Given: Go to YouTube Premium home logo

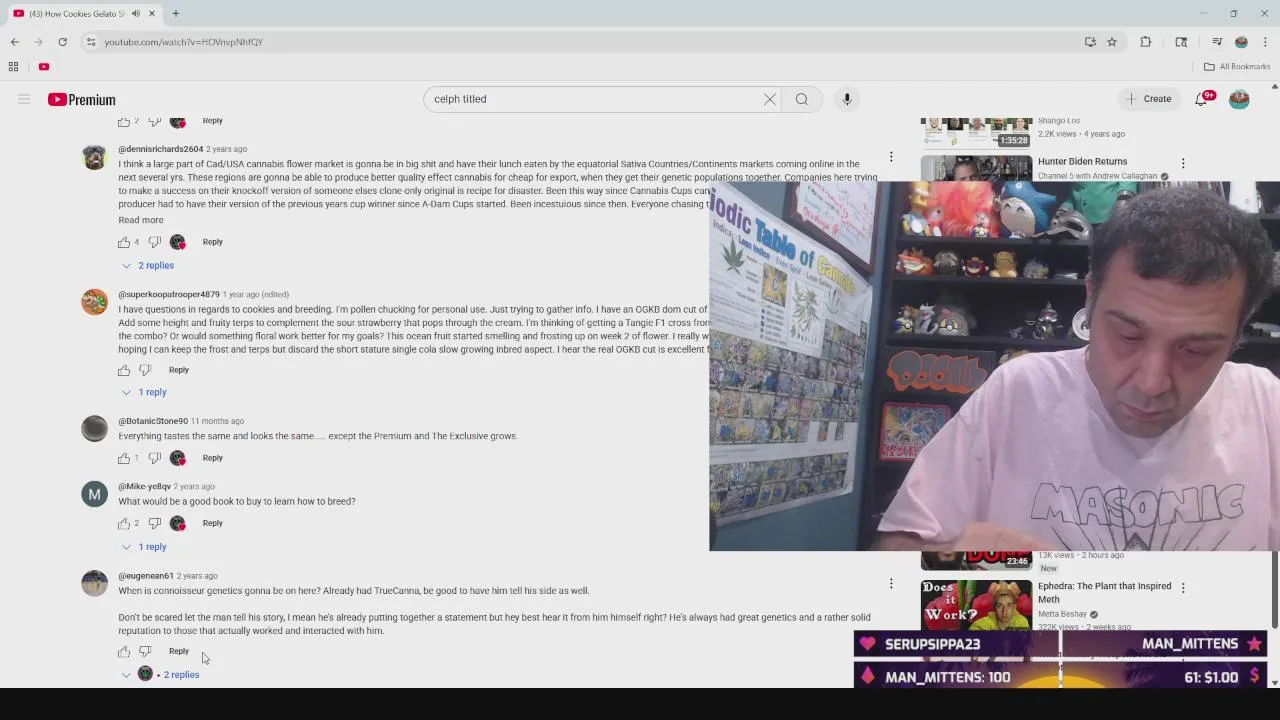Looking at the screenshot, I should point(81,99).
